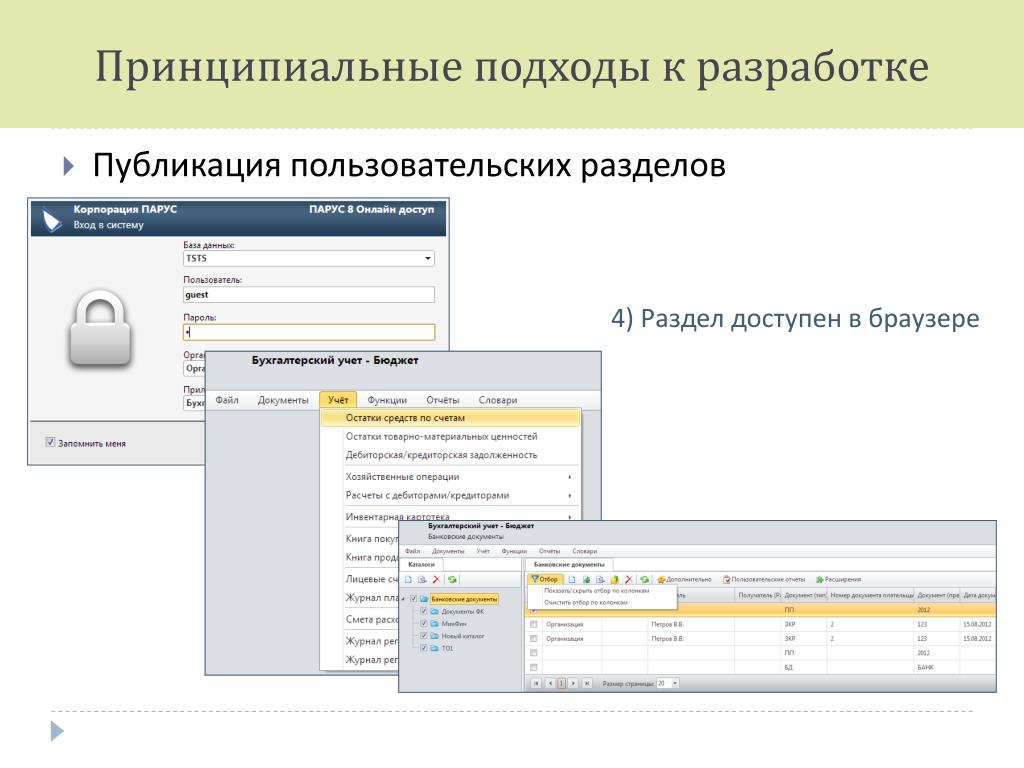Choose Остатки средств по счетам menu entry
1024x768 pixels.
point(451,417)
